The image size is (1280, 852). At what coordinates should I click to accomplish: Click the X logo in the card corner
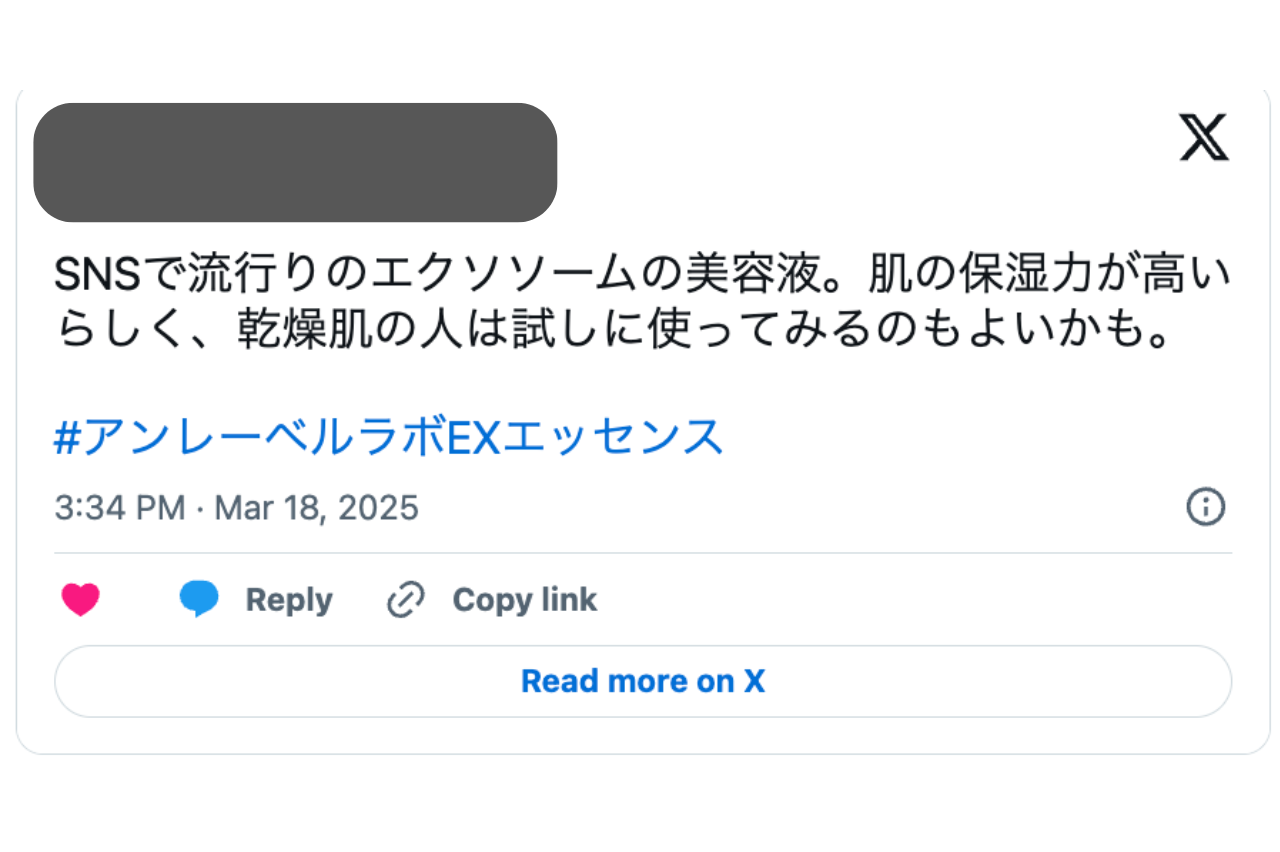[1204, 137]
